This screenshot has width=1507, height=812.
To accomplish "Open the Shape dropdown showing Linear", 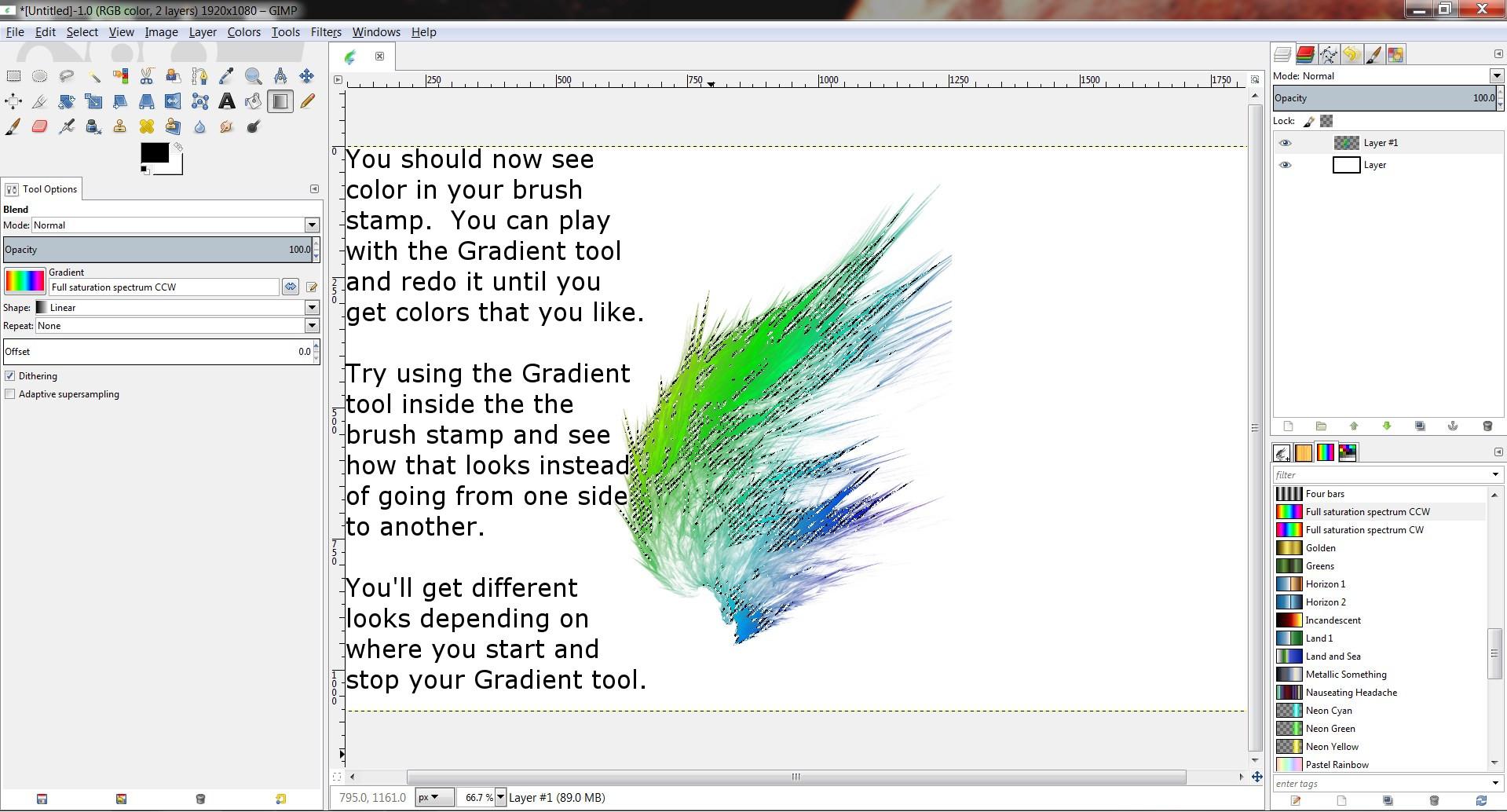I will (x=312, y=308).
